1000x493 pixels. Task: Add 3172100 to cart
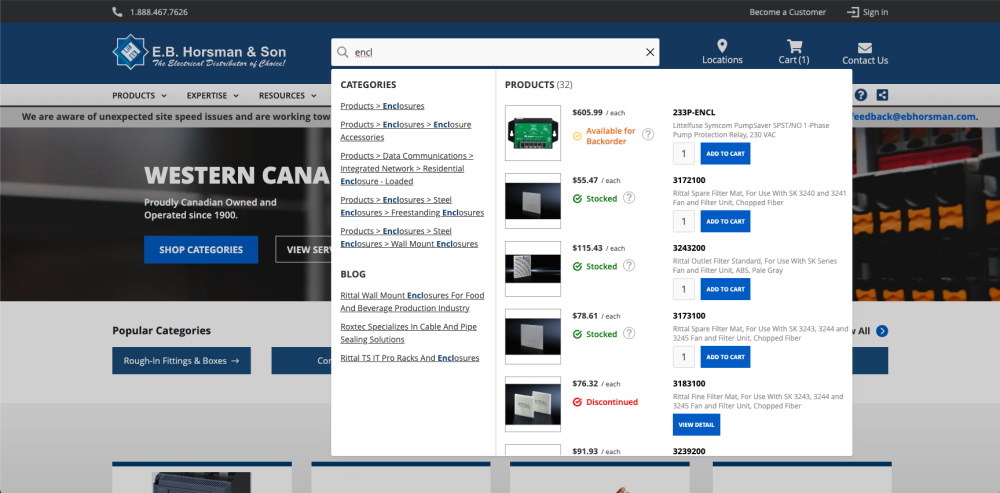click(725, 221)
